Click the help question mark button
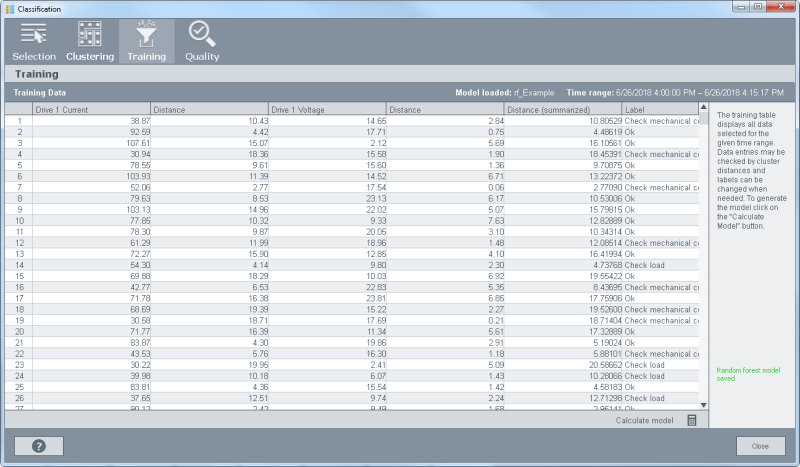This screenshot has height=467, width=800. (x=39, y=446)
